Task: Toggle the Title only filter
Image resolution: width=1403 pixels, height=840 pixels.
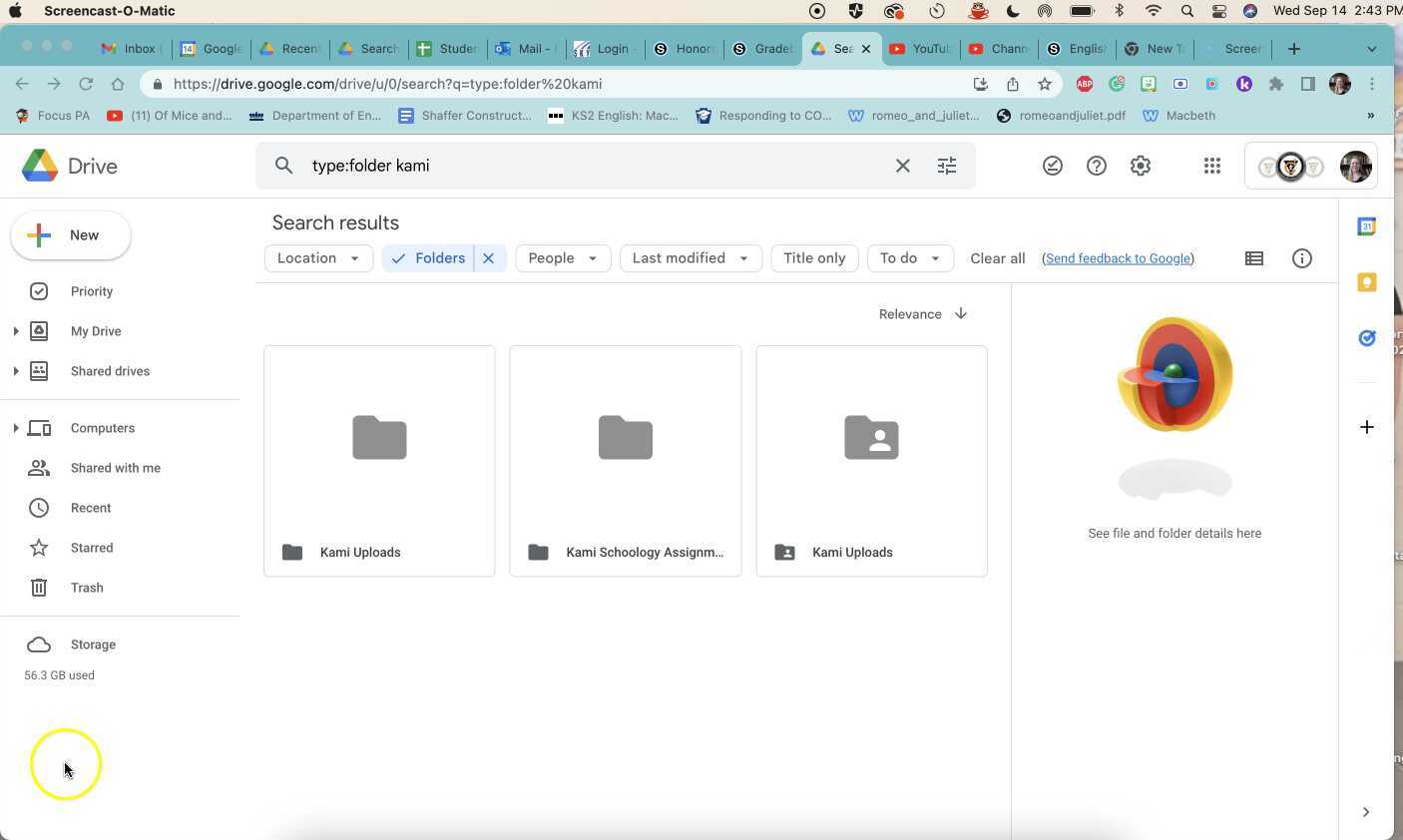Action: [x=813, y=258]
